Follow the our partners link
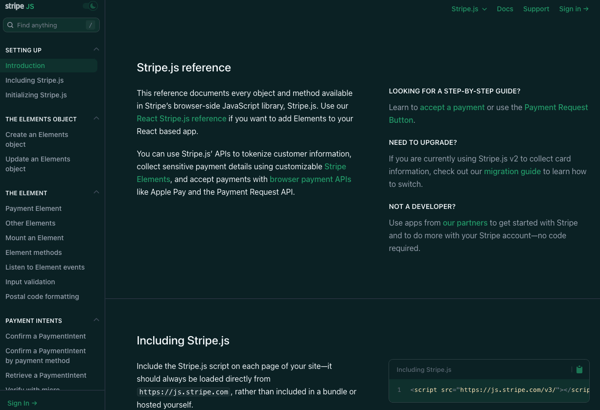 (465, 223)
